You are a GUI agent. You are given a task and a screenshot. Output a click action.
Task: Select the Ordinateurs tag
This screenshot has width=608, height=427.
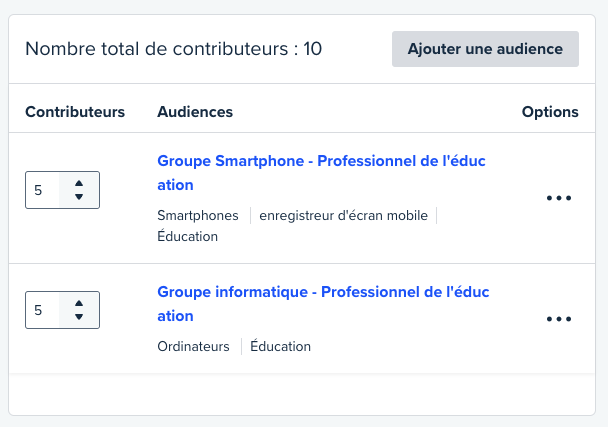[193, 346]
